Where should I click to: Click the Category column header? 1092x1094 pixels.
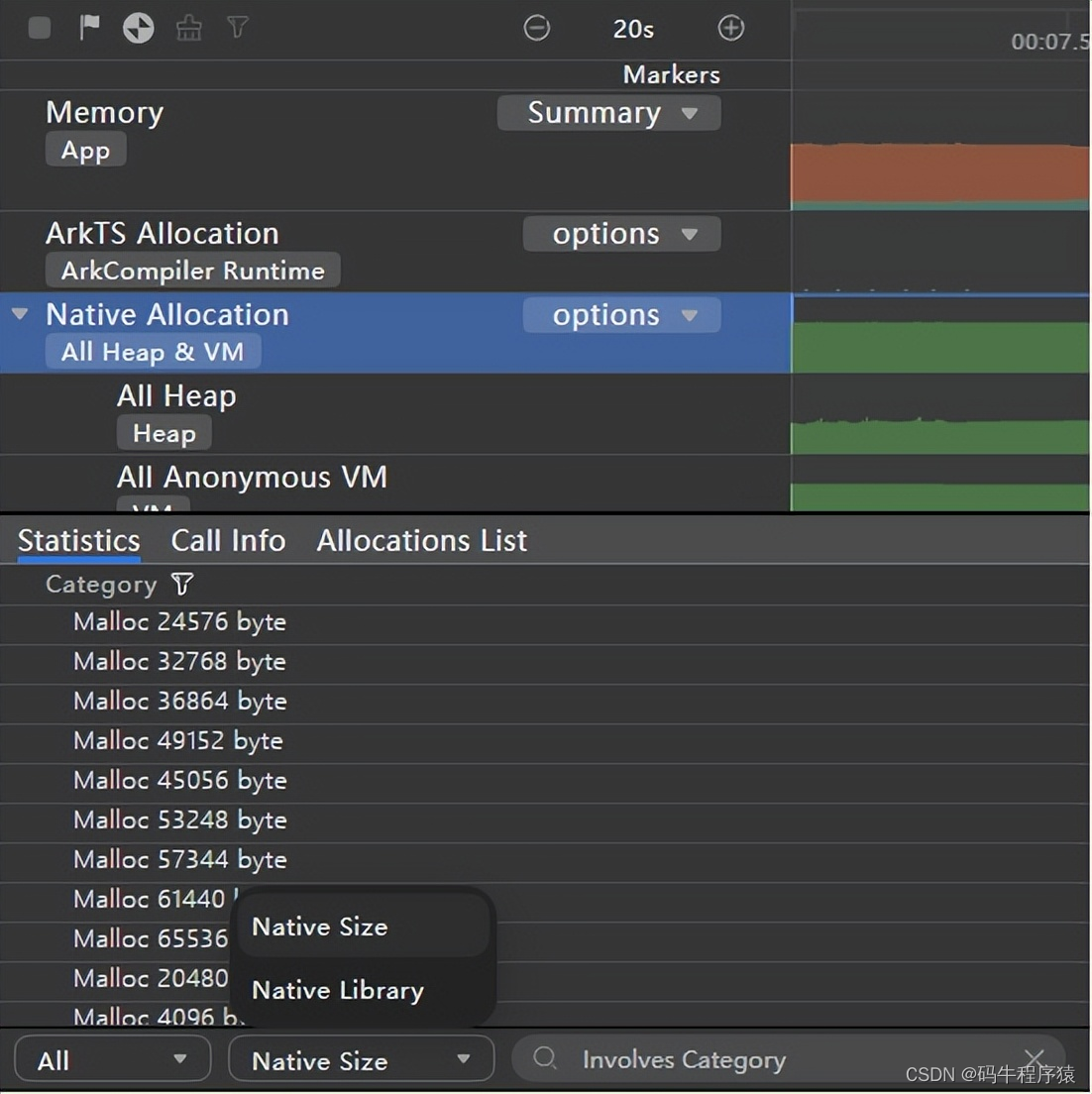(101, 584)
